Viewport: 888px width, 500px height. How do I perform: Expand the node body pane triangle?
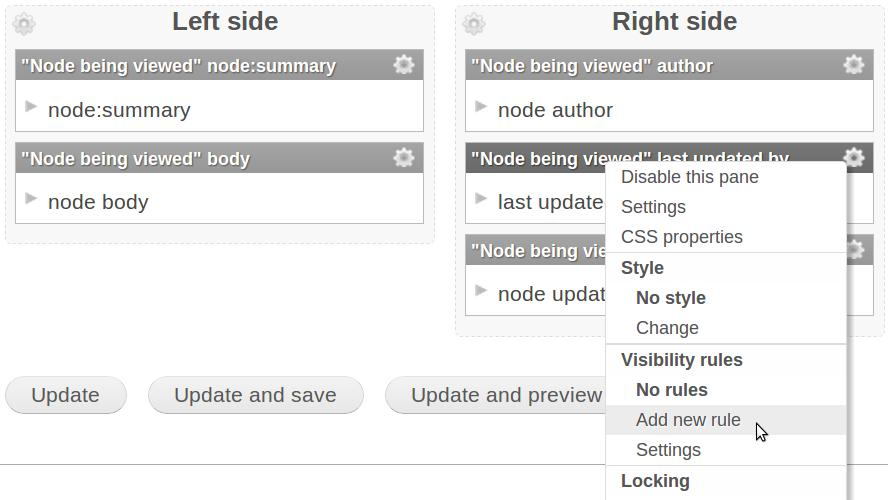point(31,198)
